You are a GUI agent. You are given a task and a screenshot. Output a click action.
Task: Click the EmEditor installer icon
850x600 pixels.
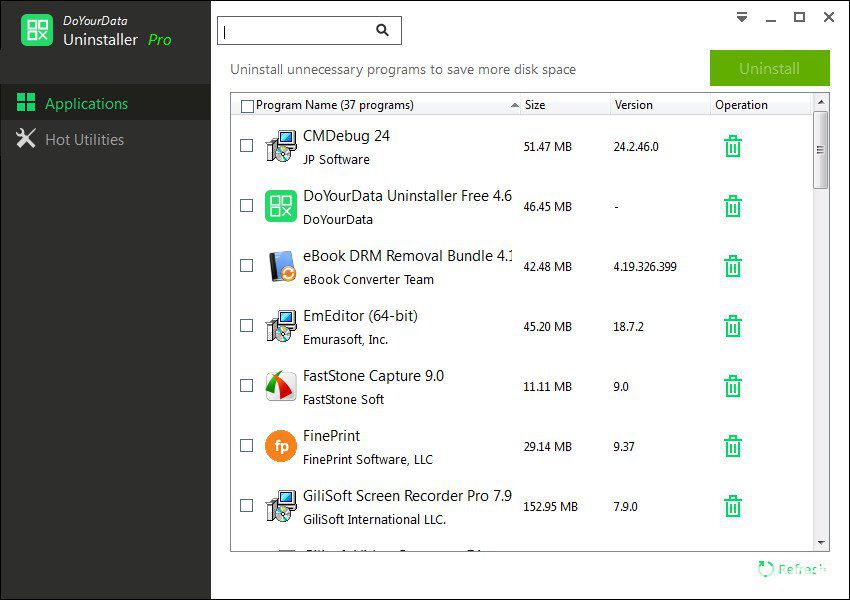[281, 326]
